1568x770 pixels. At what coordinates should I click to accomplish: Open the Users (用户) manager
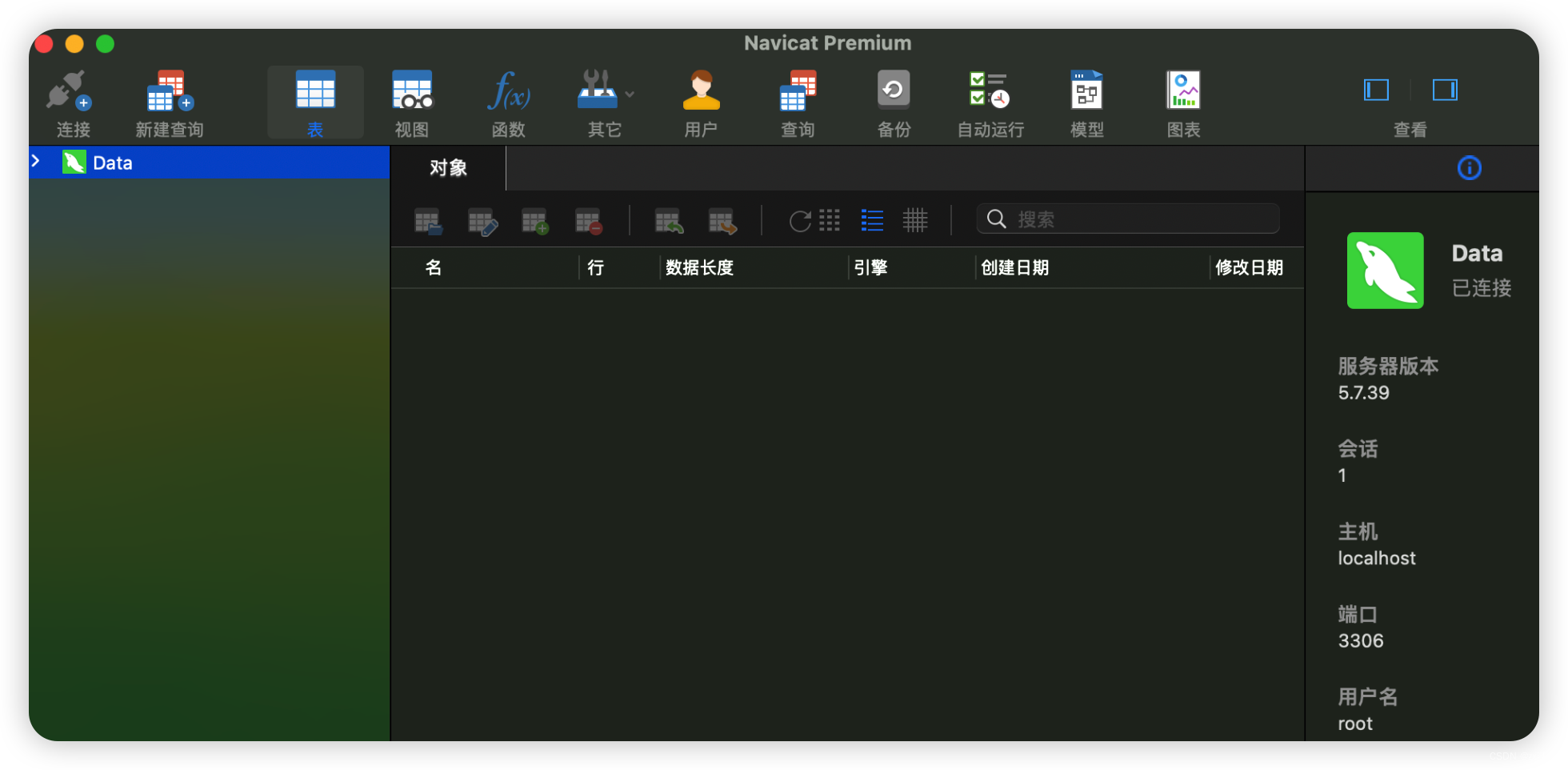point(702,100)
